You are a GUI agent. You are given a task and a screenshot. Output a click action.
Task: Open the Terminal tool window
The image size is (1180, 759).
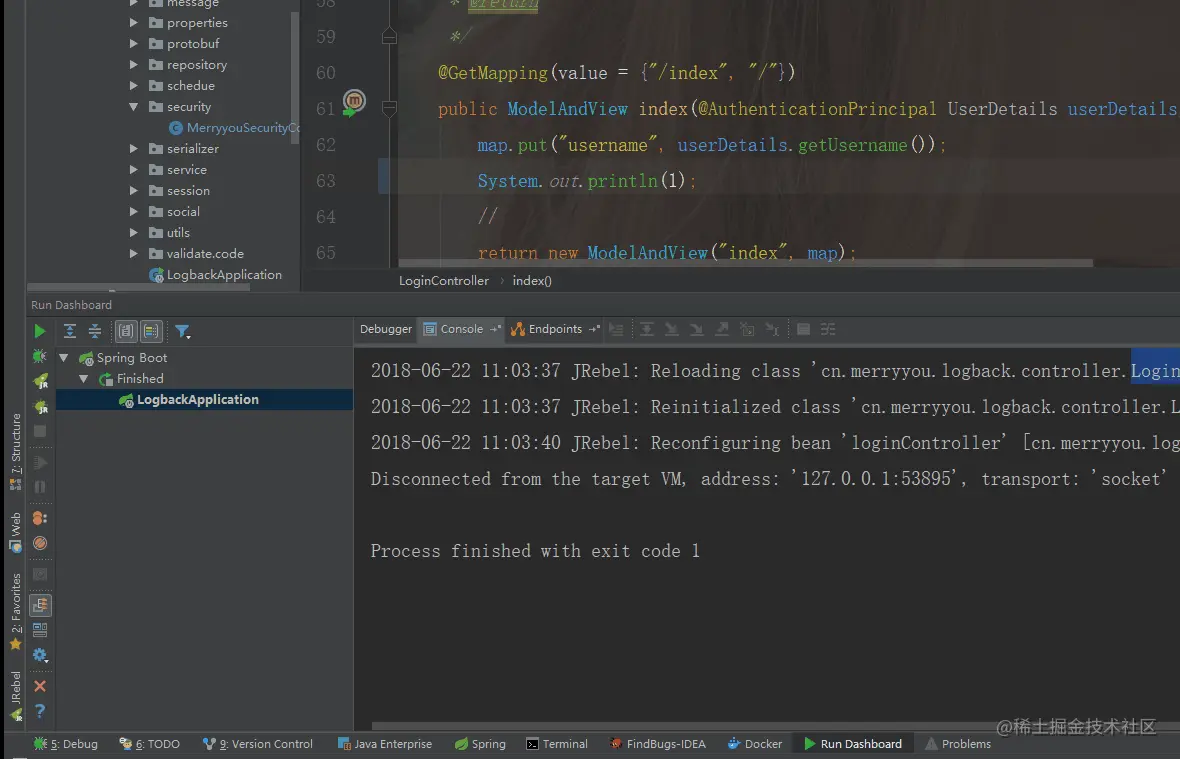coord(557,744)
